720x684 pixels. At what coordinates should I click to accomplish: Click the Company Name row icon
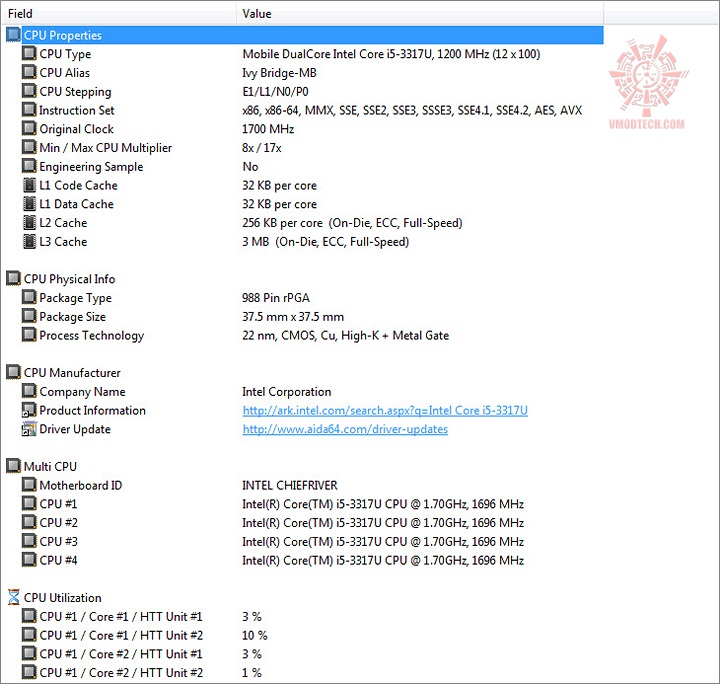point(29,391)
